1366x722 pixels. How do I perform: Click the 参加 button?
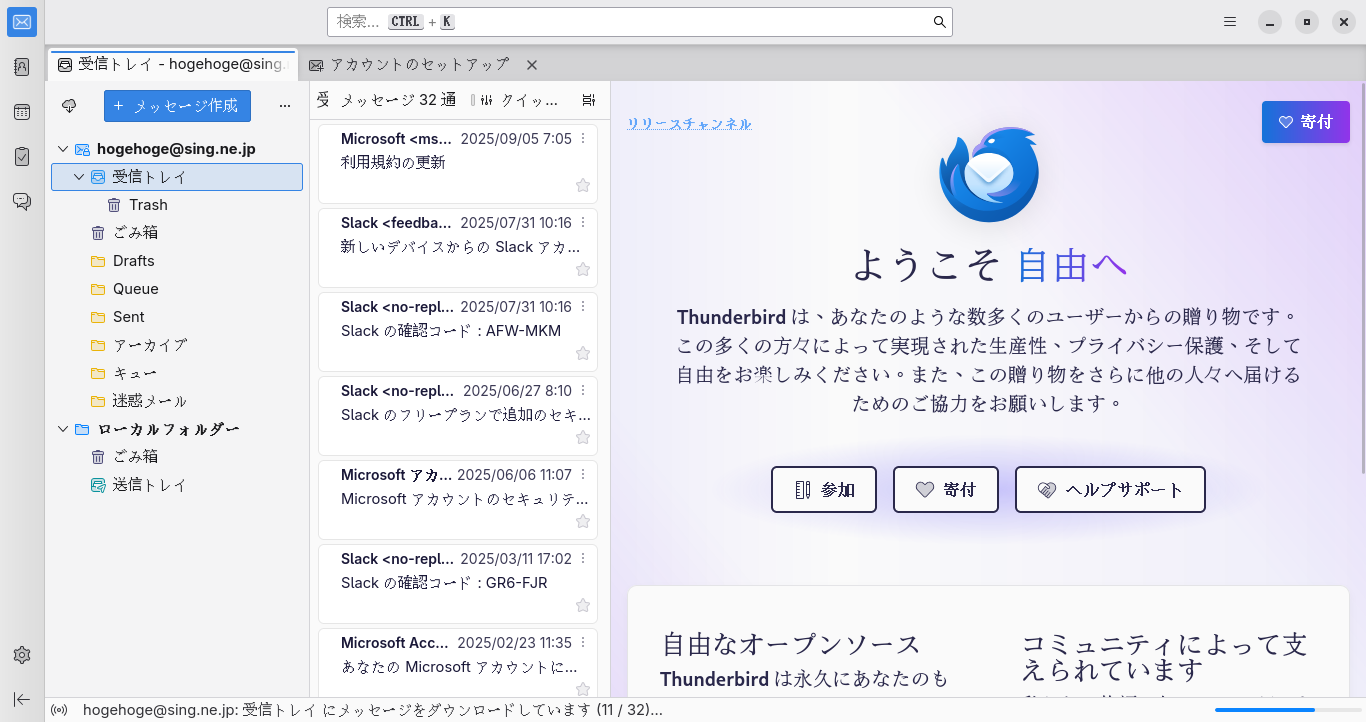(x=824, y=490)
